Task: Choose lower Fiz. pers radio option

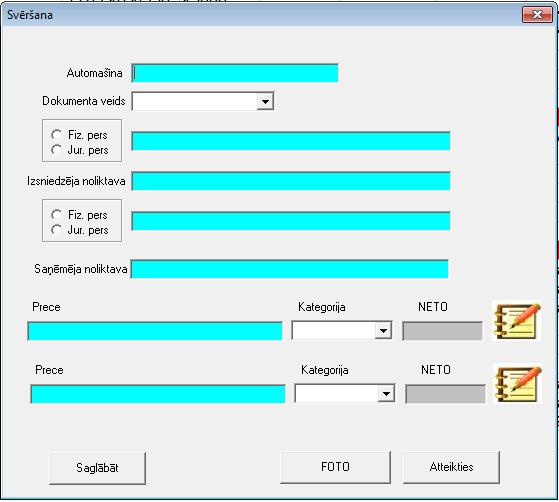Action: 56,215
